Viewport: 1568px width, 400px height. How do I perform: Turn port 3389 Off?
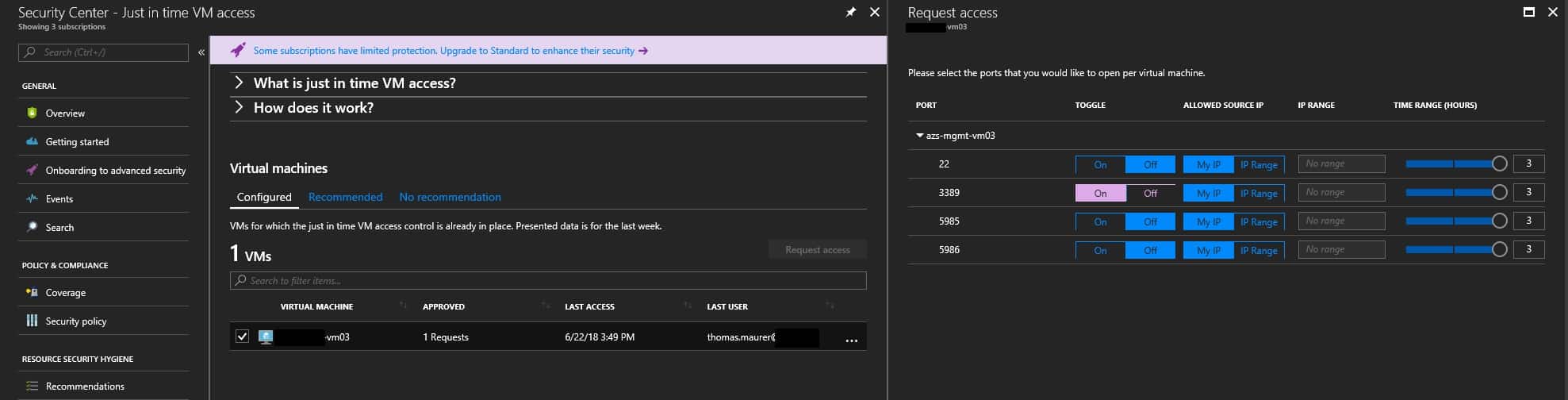tap(1150, 193)
